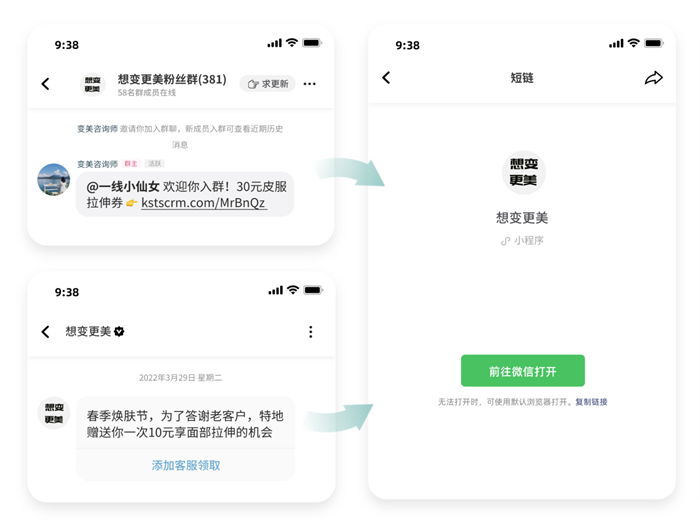Tap back arrow in fan group chat header
The image size is (700, 526).
click(x=45, y=84)
